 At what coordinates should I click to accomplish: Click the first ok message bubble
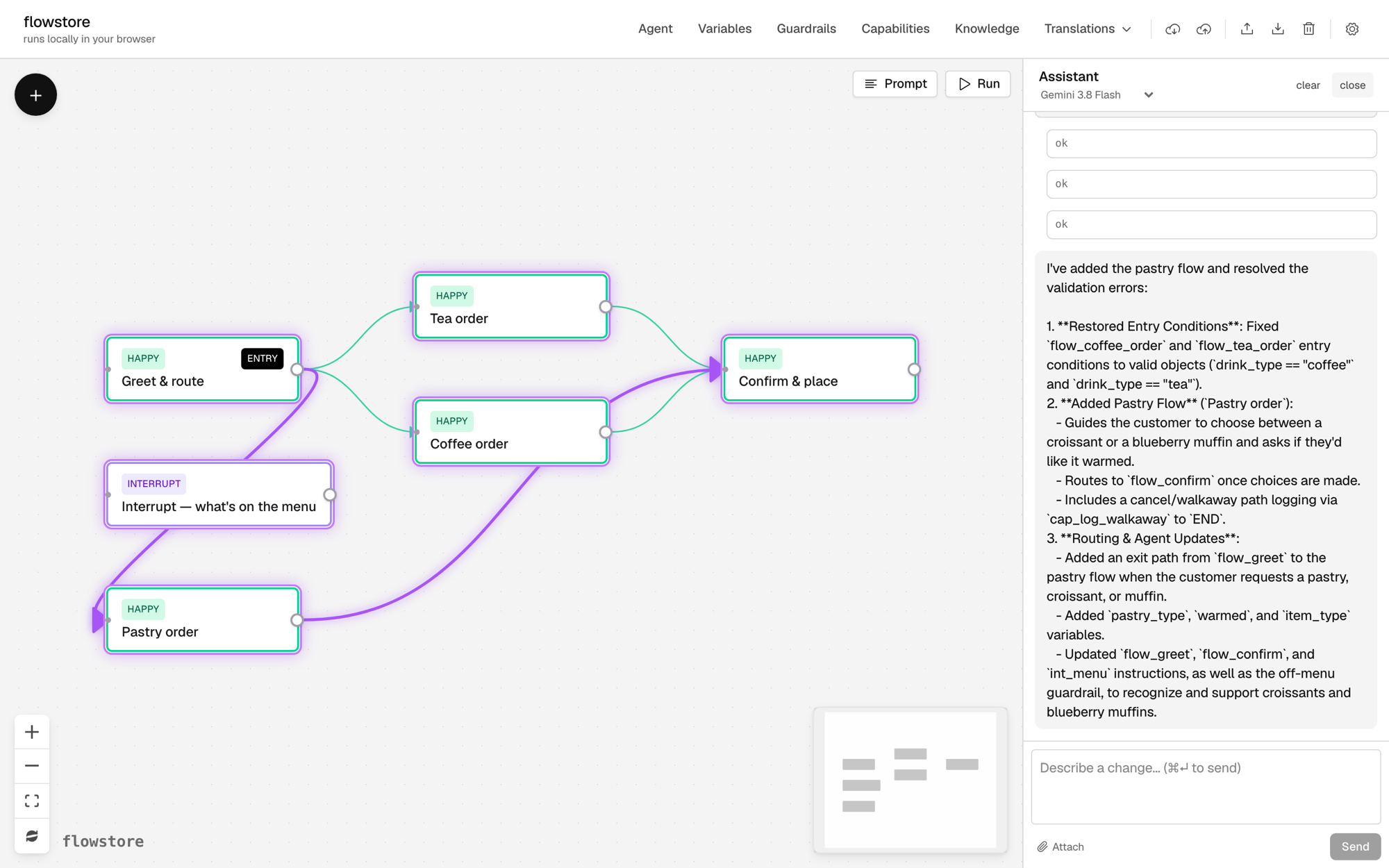click(1211, 143)
